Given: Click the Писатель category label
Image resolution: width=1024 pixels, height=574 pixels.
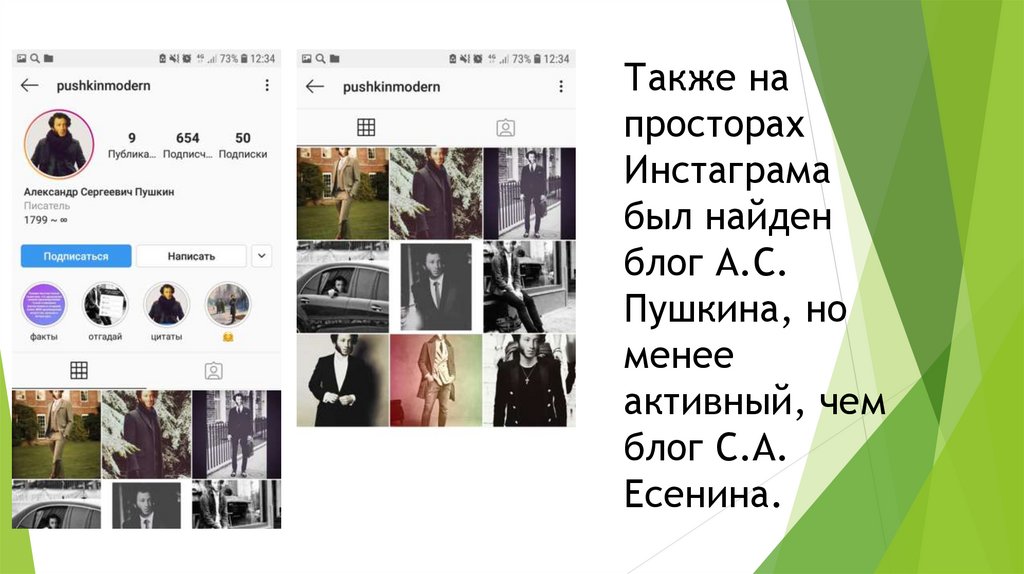Looking at the screenshot, I should tap(46, 206).
